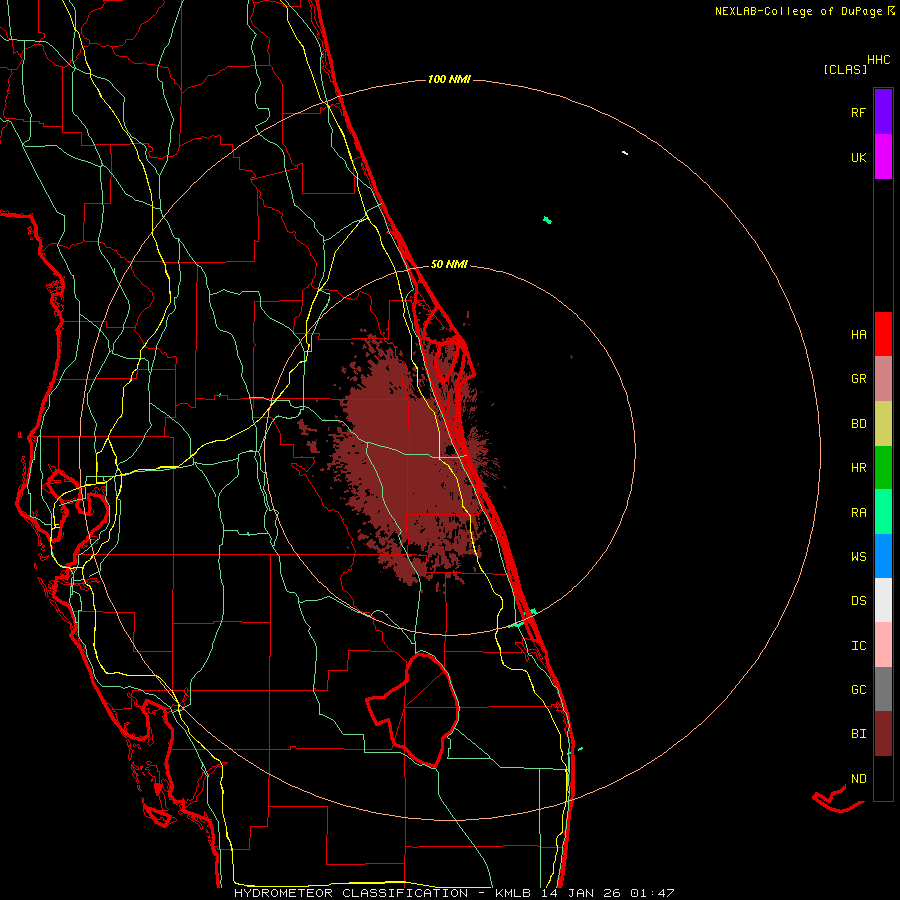
Task: Click the RF purple legend swatch
Action: (883, 112)
